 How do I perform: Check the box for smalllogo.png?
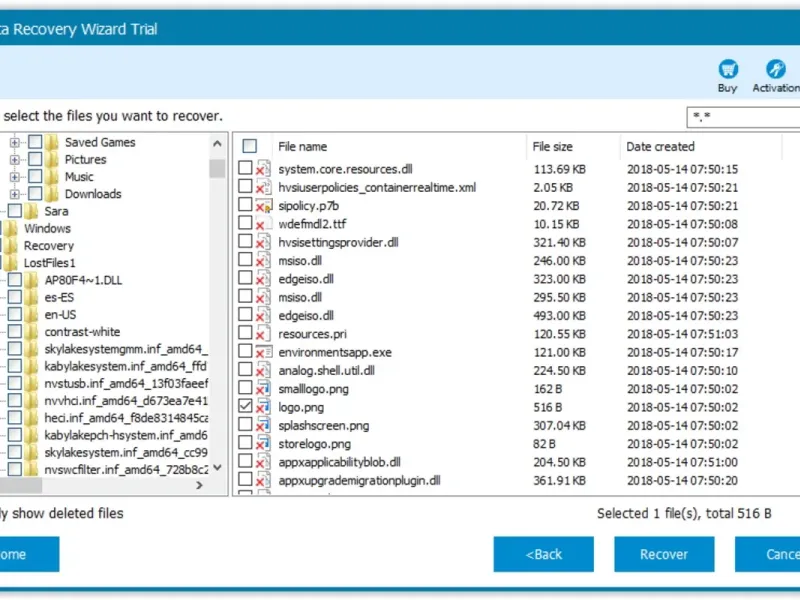(x=245, y=387)
